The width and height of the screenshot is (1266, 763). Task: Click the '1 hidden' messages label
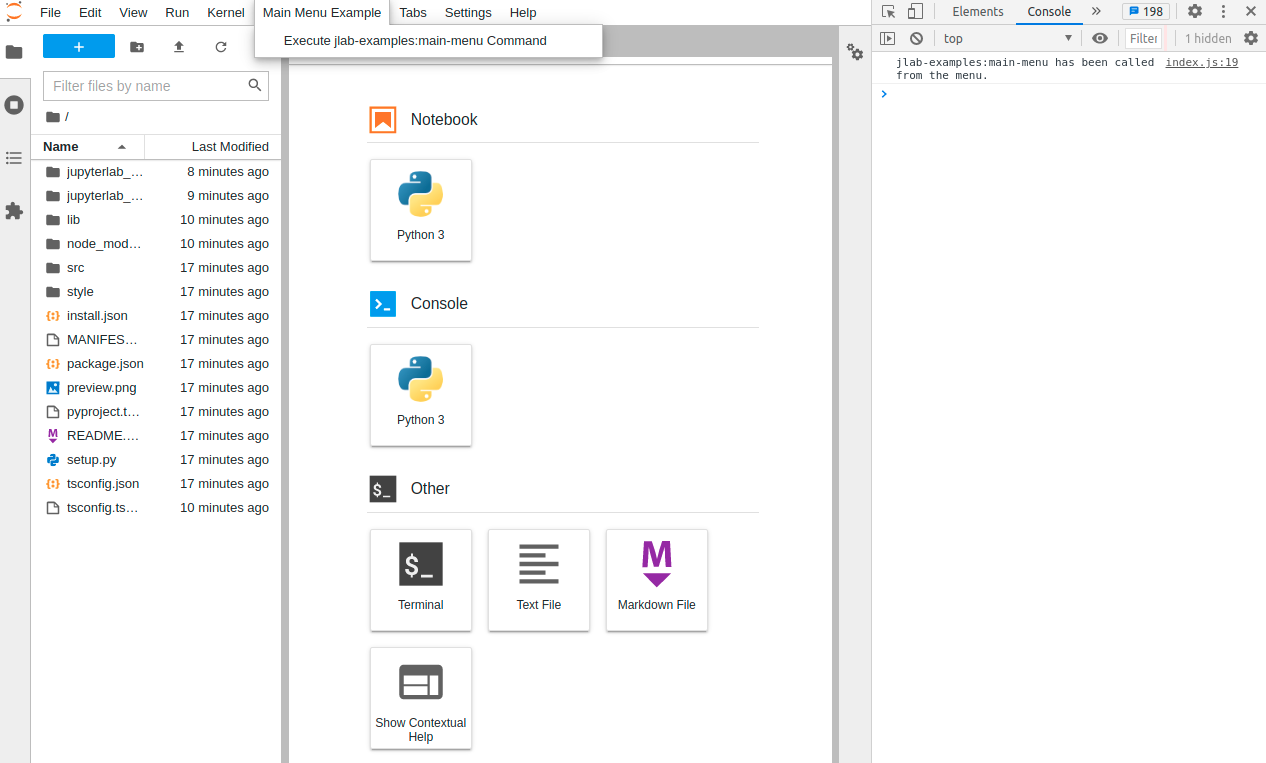(1208, 38)
